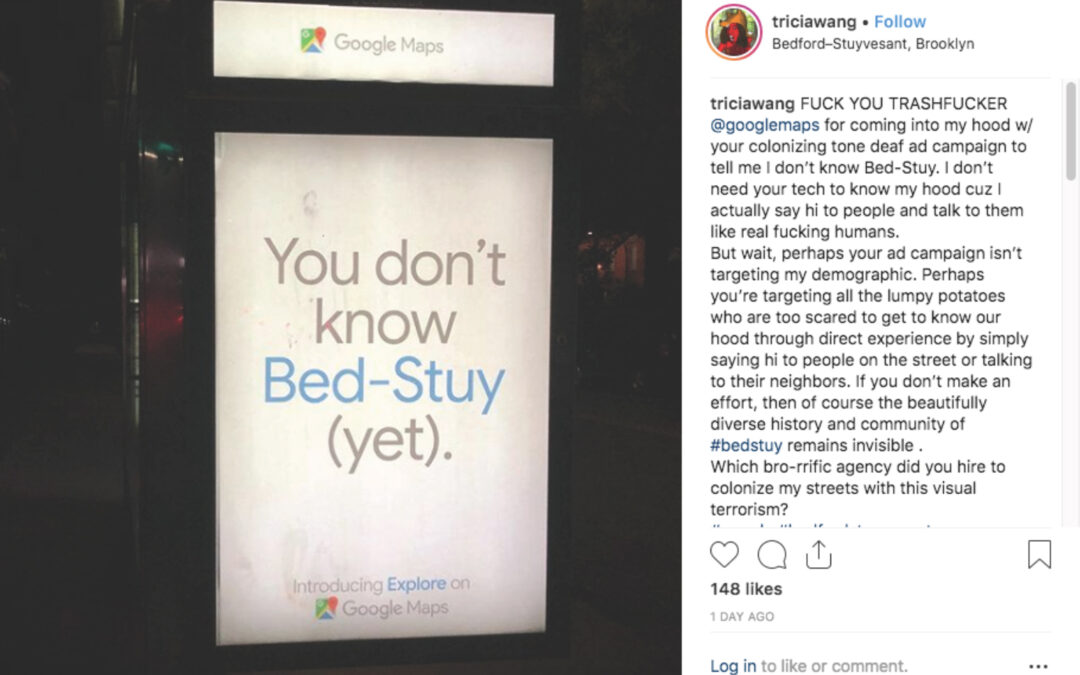The width and height of the screenshot is (1080, 675).
Task: Follow the triciawang account
Action: [900, 22]
